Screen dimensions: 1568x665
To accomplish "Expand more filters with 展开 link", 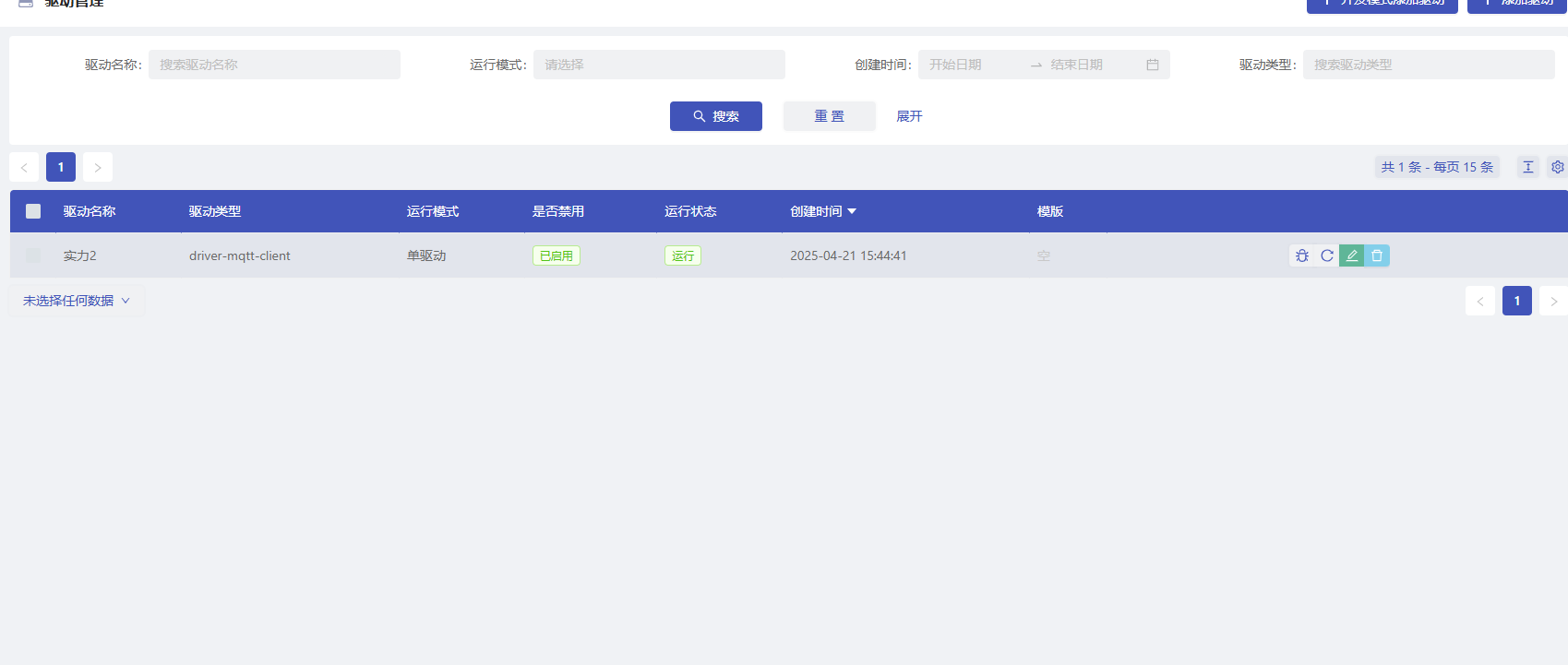I will (909, 116).
